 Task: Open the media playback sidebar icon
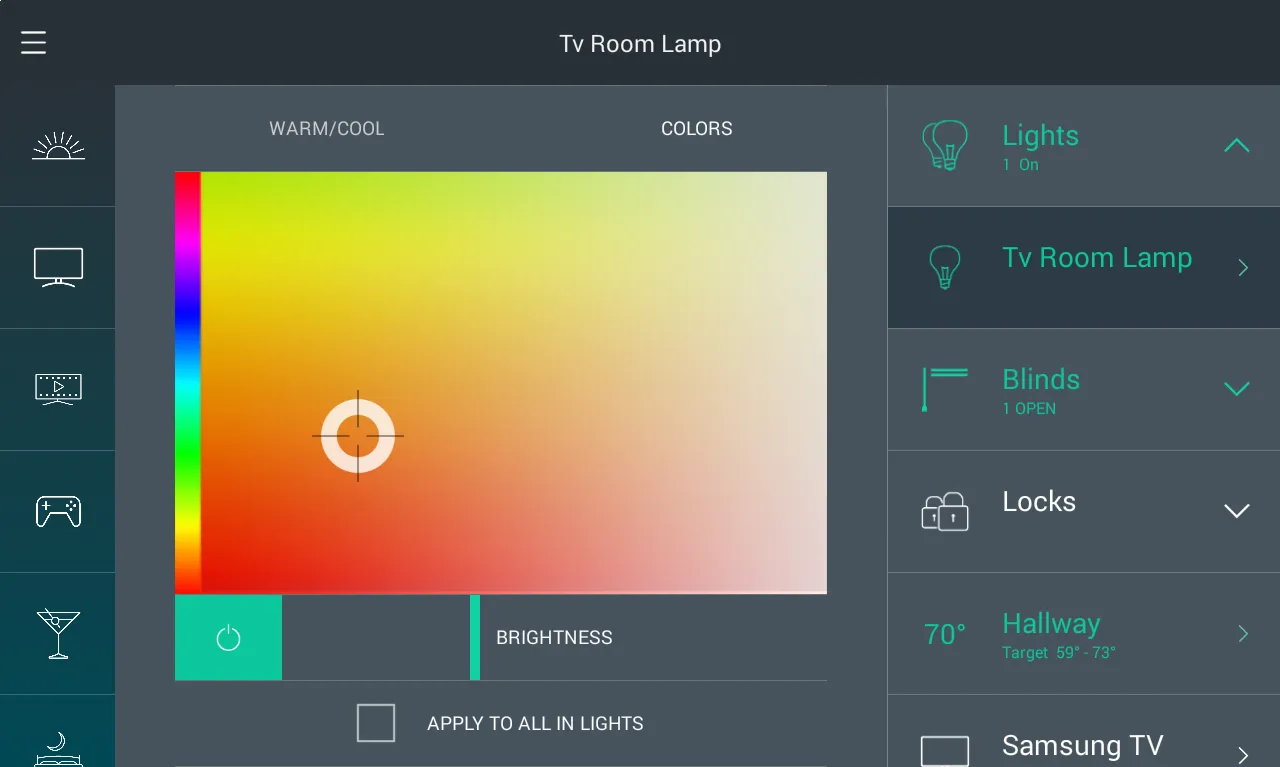(57, 388)
